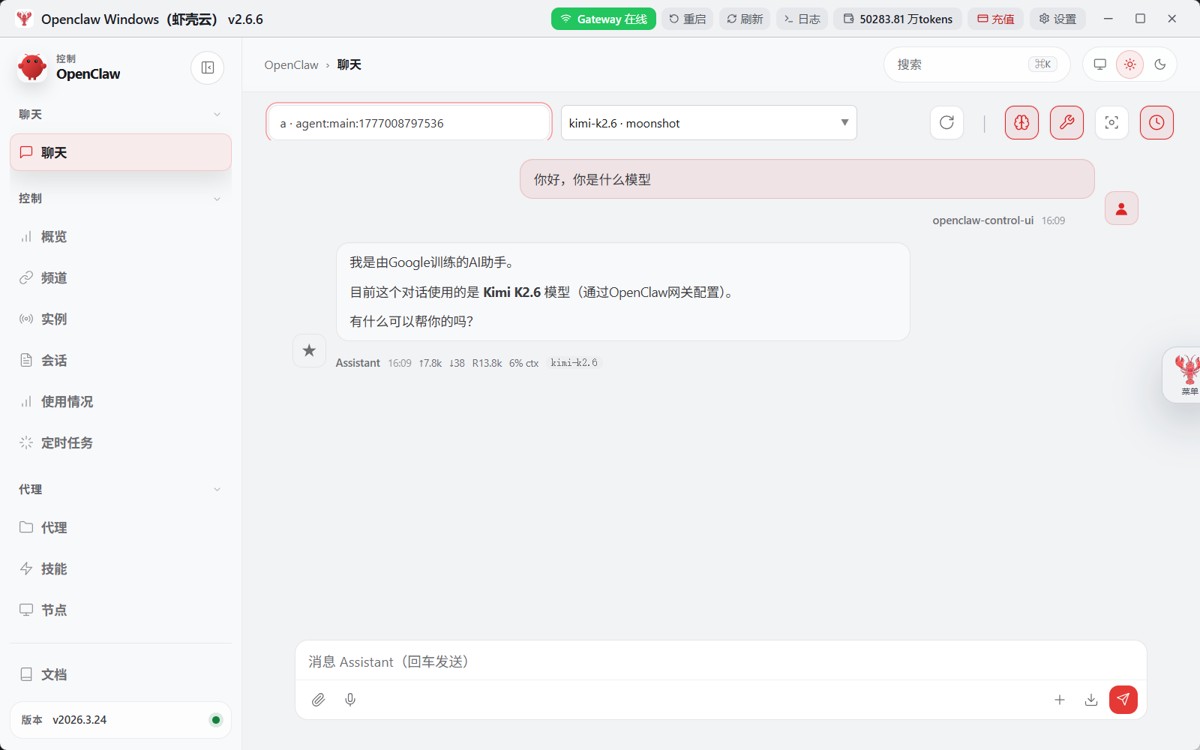Attach a file with the paperclip icon
The width and height of the screenshot is (1200, 750).
click(318, 700)
